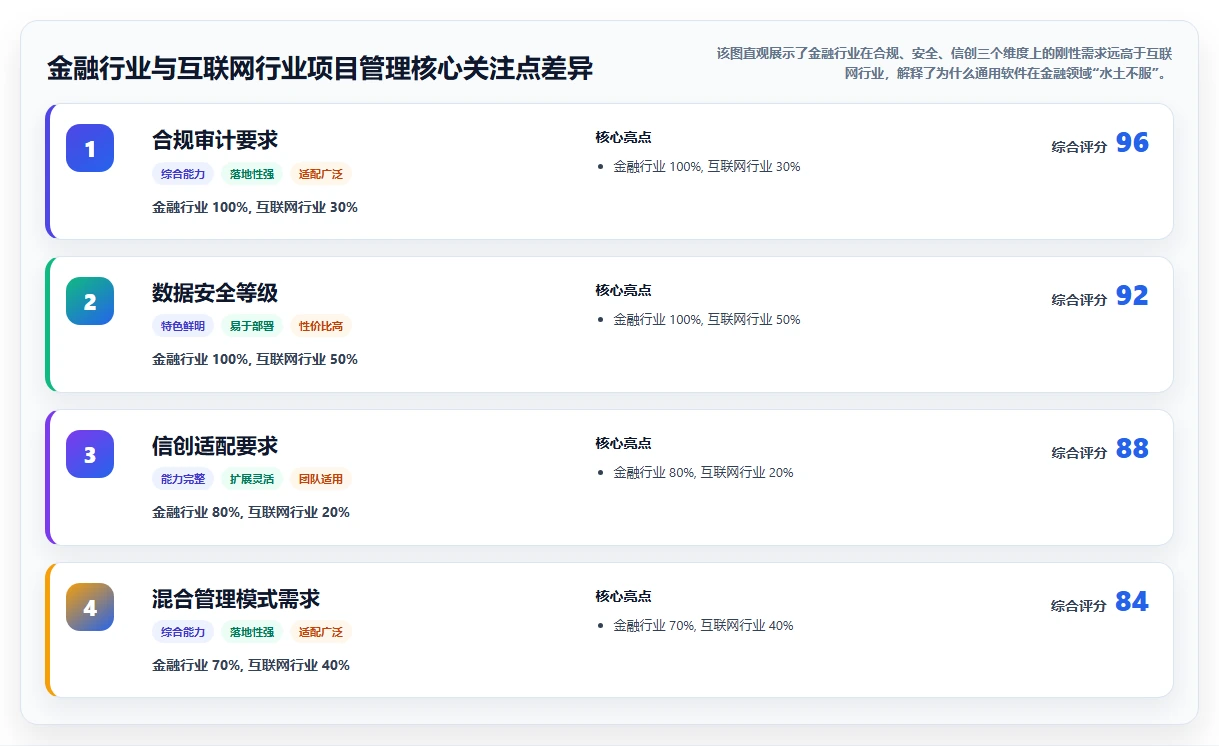Click the number 3 rank badge

click(x=90, y=454)
